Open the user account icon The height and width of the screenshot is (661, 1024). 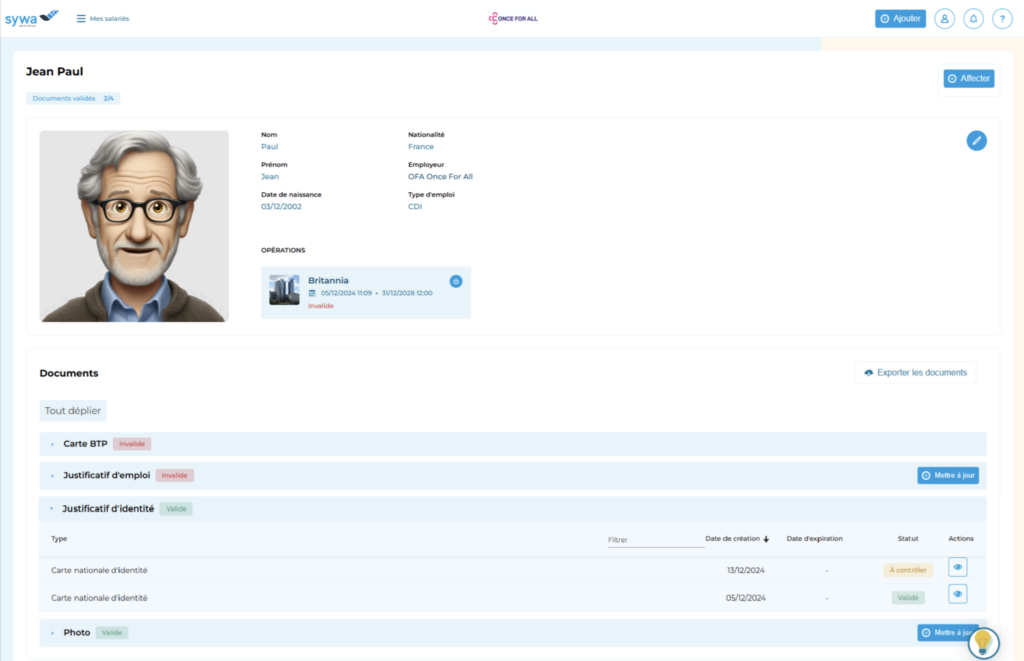[944, 18]
